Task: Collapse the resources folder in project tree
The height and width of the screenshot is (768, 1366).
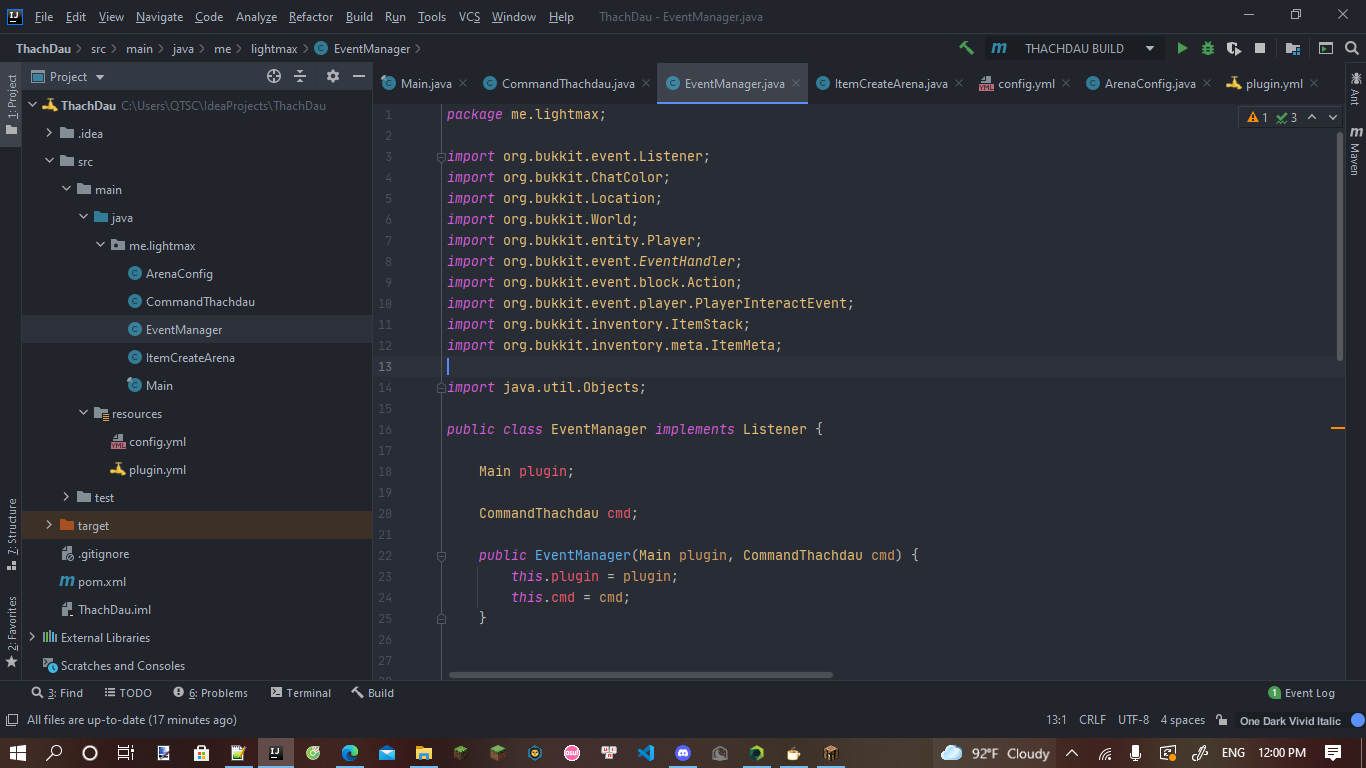Action: tap(84, 413)
